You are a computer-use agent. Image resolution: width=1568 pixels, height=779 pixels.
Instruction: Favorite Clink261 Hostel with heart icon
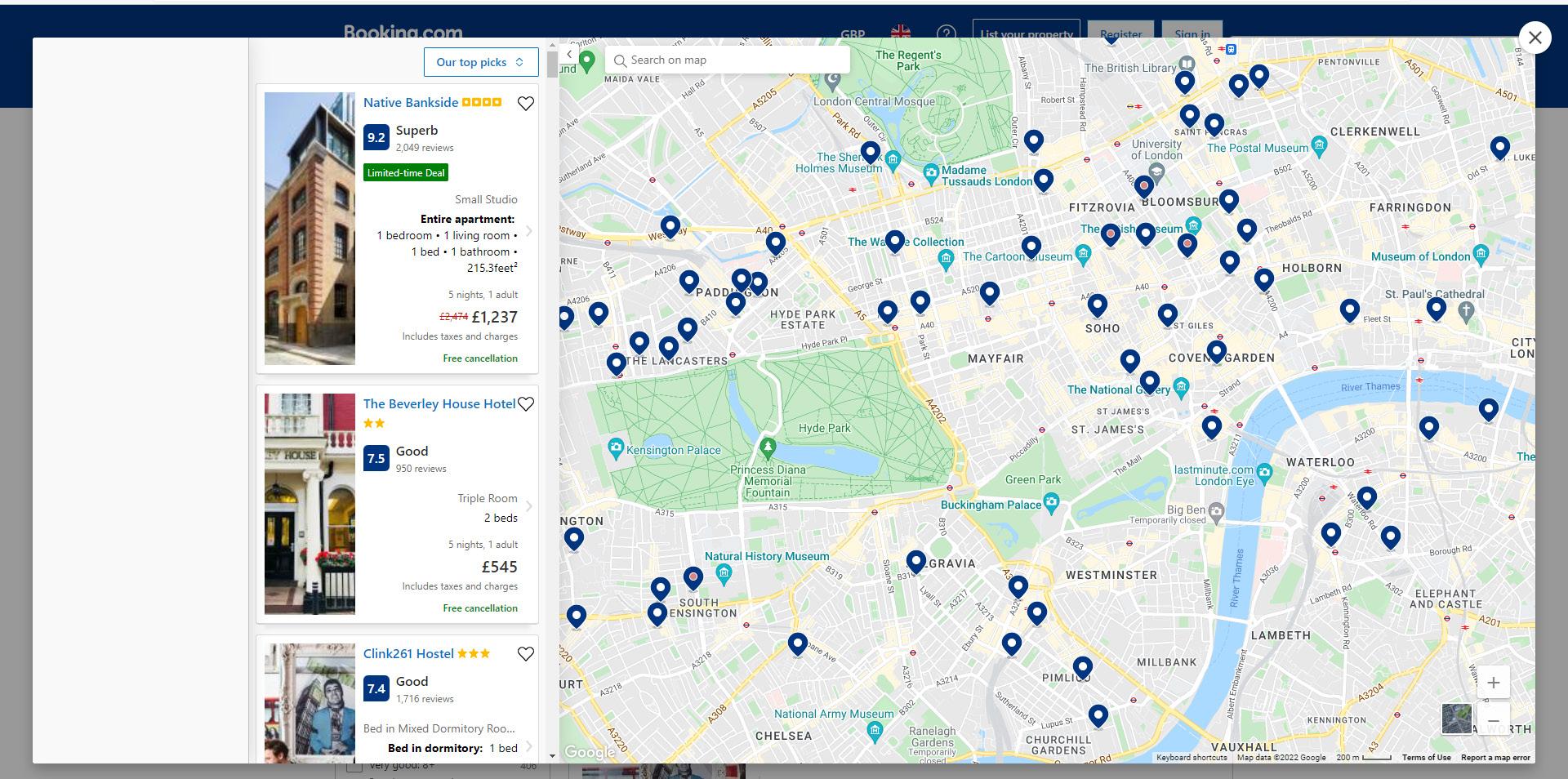[526, 654]
